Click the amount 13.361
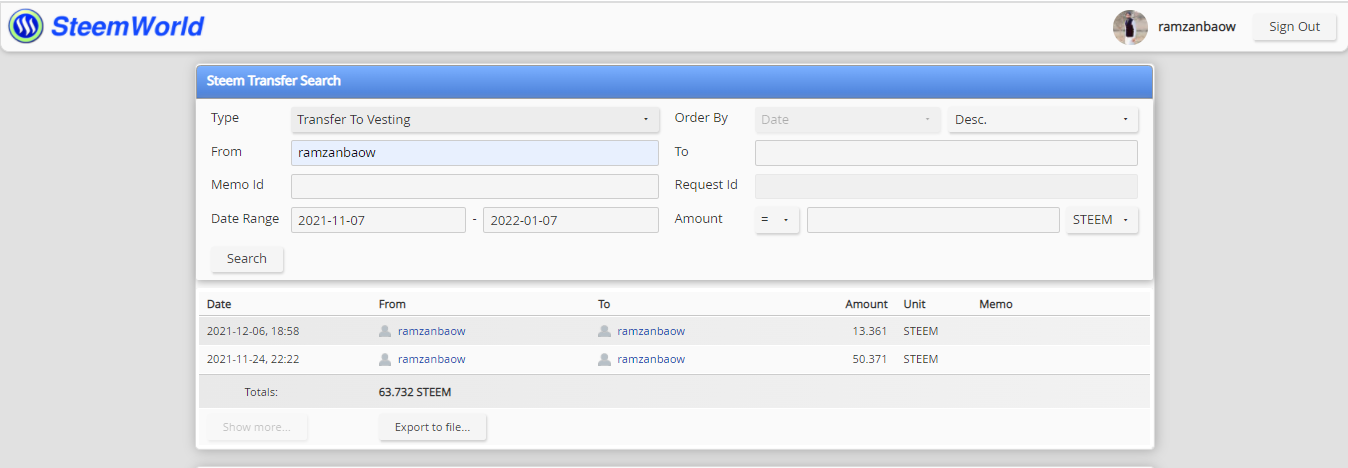This screenshot has height=468, width=1348. pyautogui.click(x=869, y=331)
